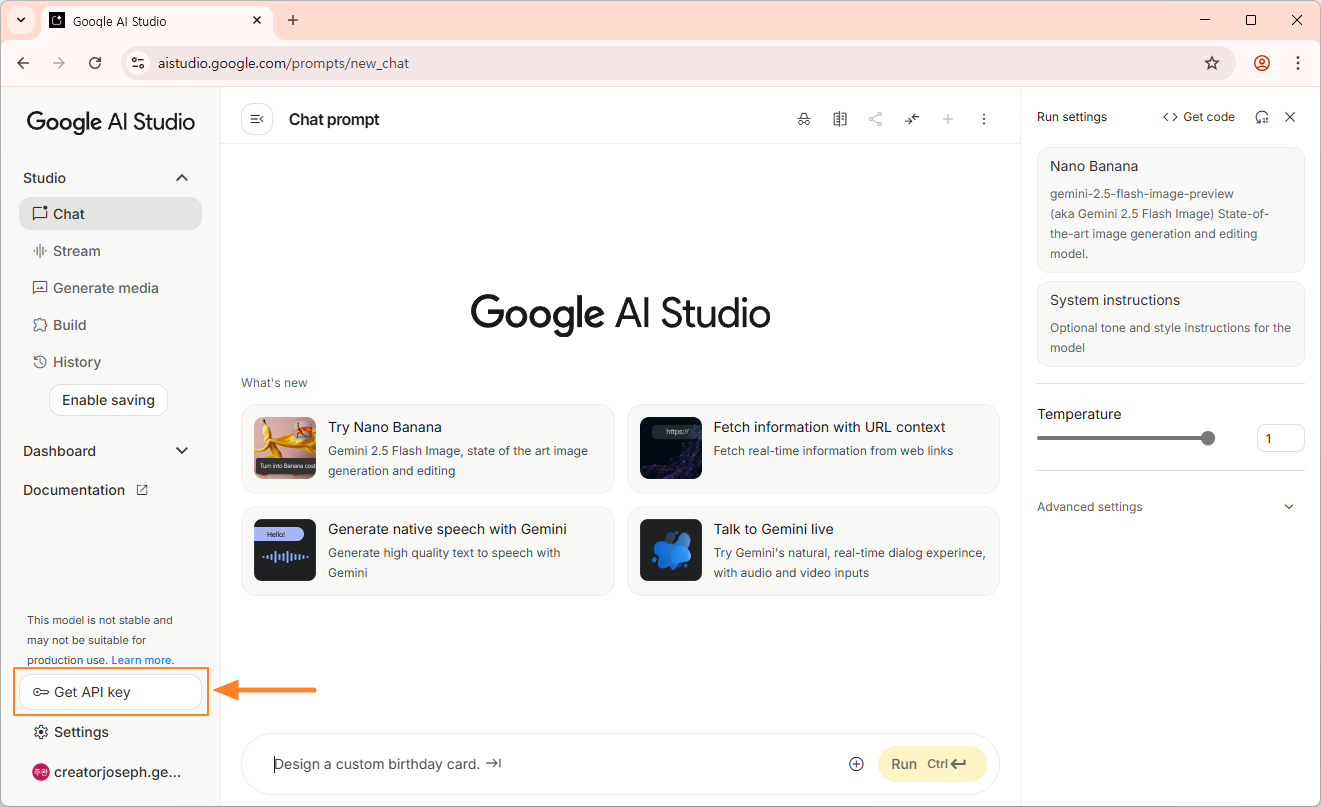Click the Get code button

pos(1199,117)
